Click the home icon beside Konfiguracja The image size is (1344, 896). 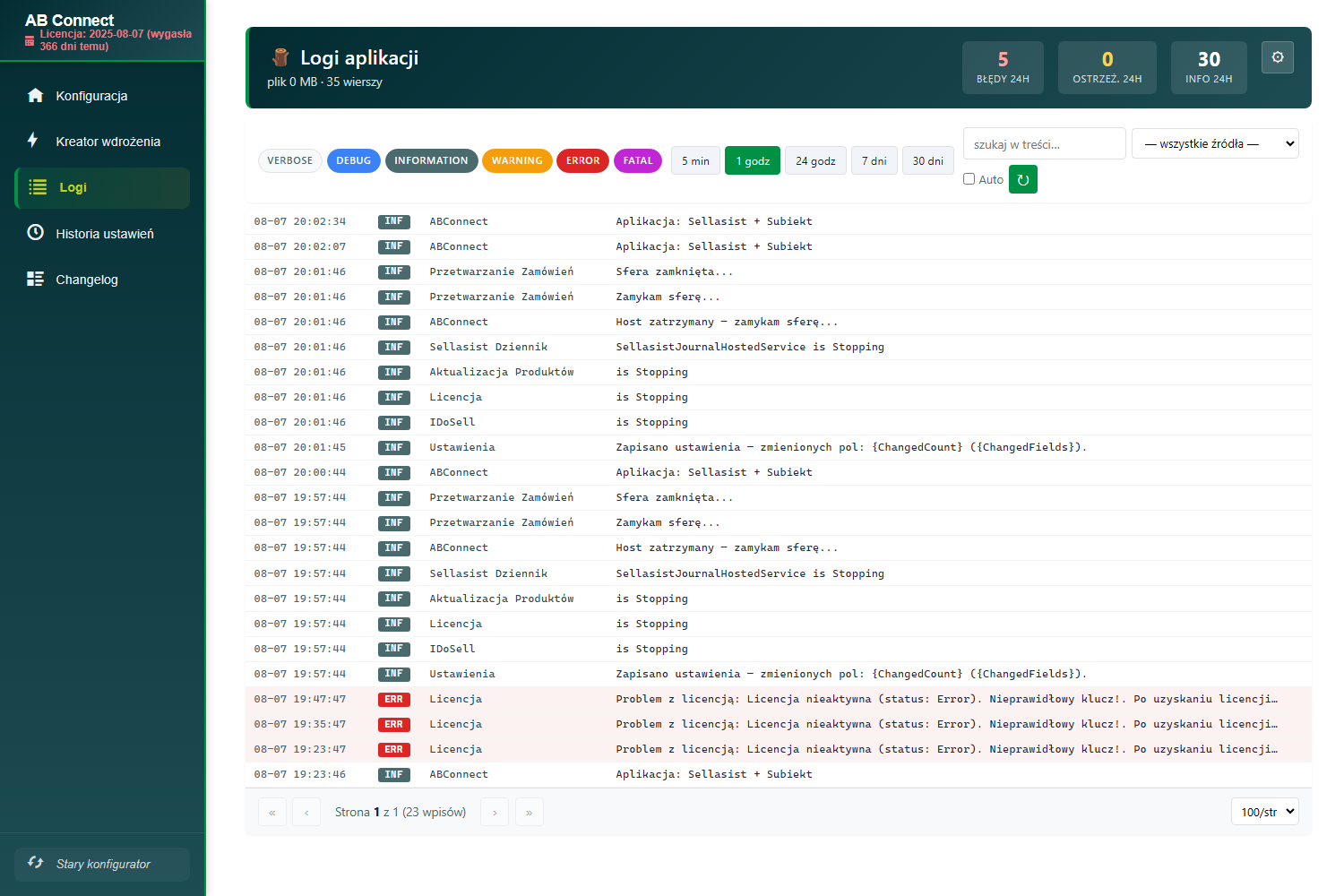[35, 95]
